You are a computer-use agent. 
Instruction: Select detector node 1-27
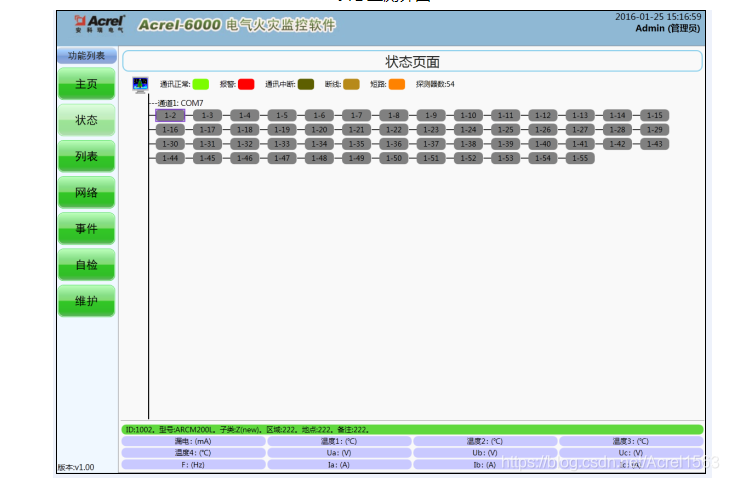point(580,130)
